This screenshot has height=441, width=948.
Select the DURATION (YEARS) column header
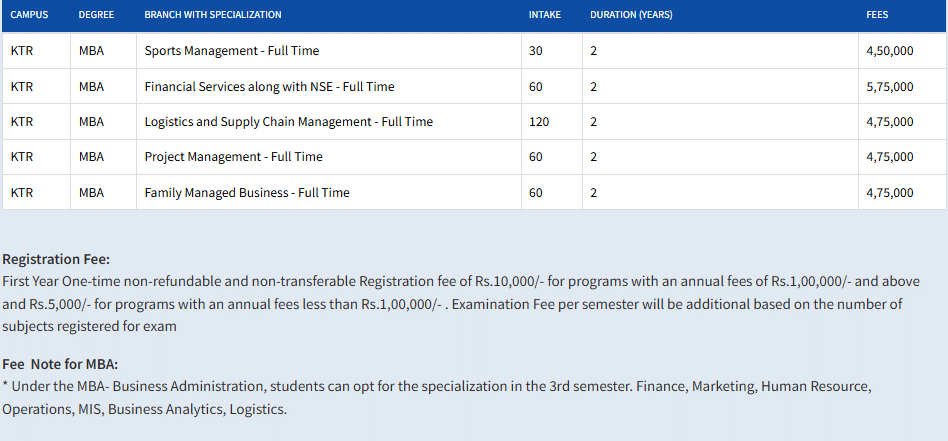tap(631, 15)
